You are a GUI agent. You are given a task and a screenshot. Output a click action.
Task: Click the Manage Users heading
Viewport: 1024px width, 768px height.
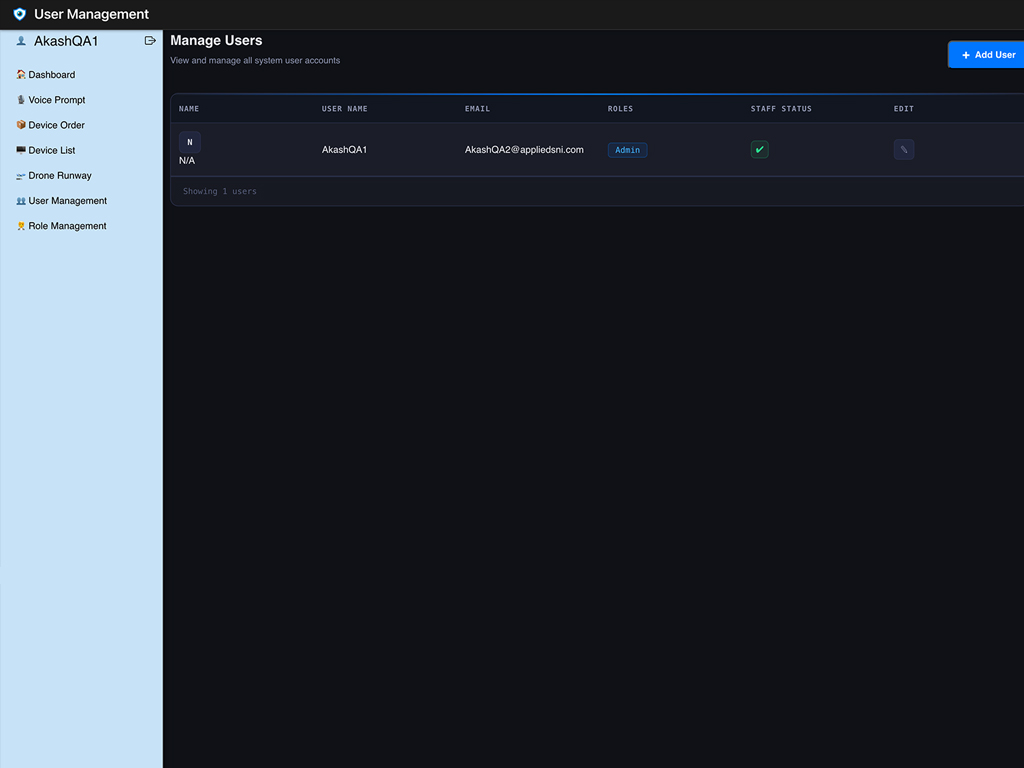pyautogui.click(x=216, y=40)
